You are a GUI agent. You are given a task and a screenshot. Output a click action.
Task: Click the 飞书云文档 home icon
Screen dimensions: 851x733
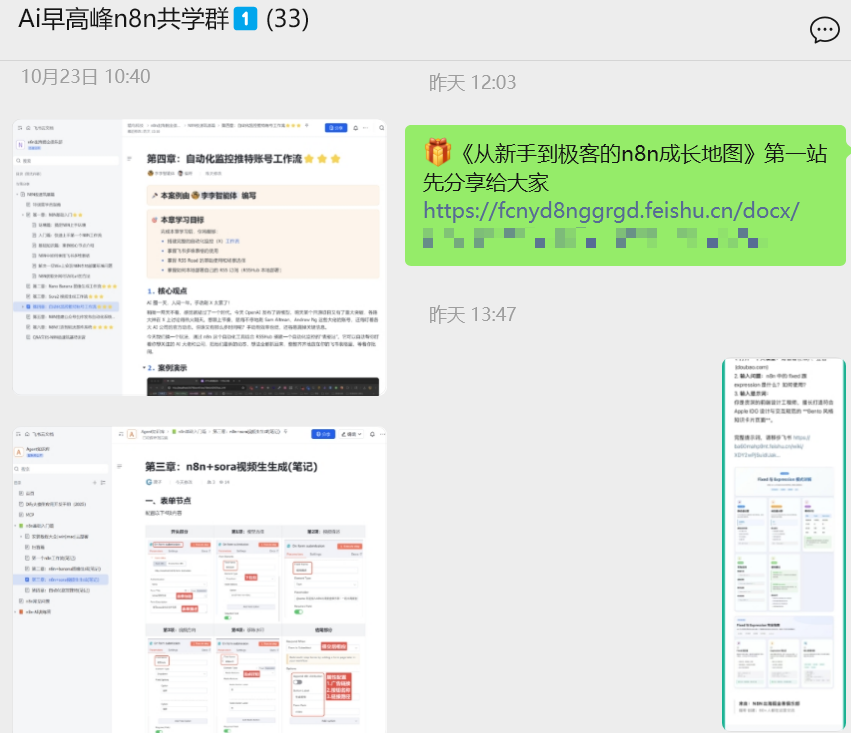pos(27,126)
